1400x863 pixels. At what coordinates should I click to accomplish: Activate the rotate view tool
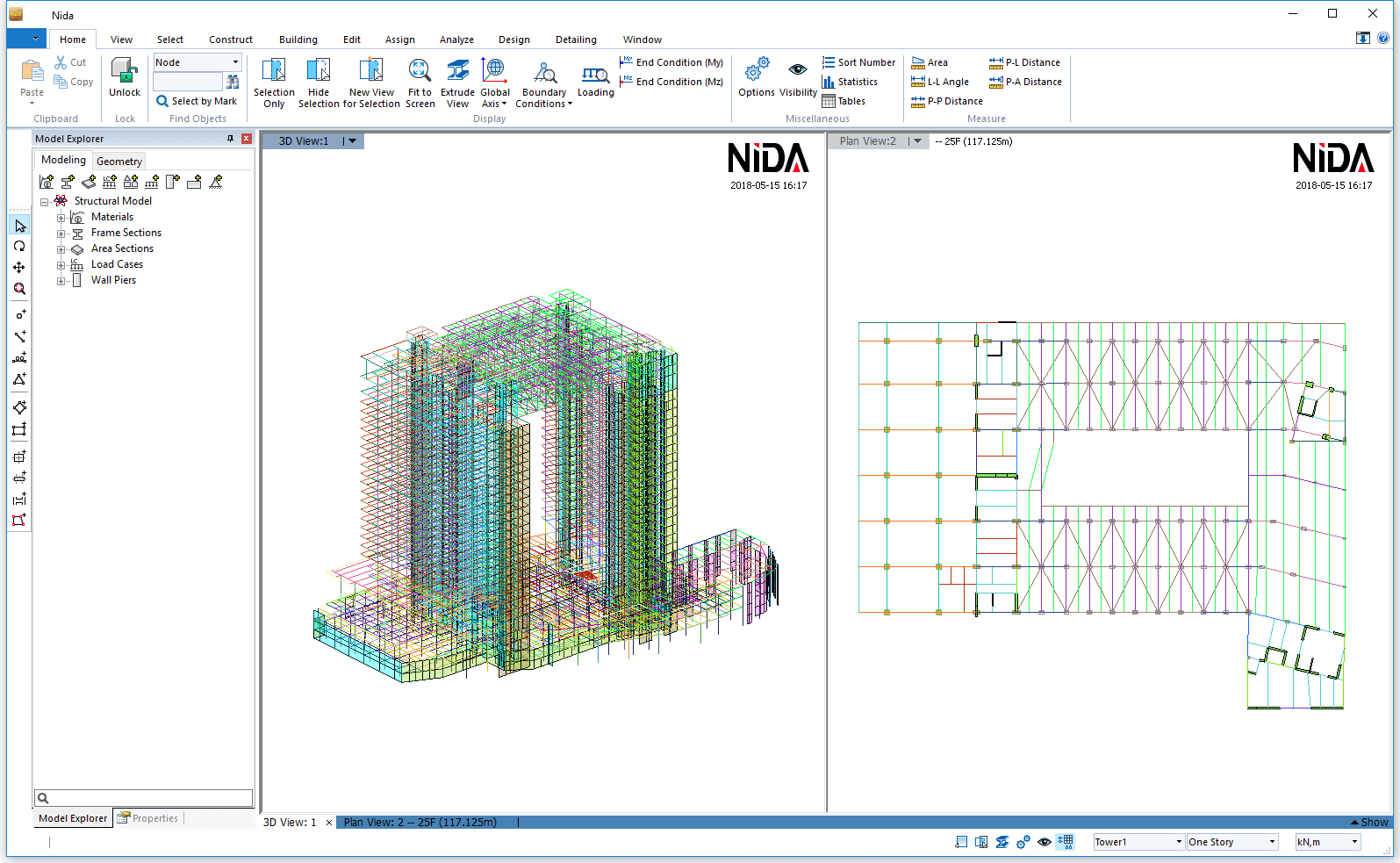click(19, 247)
